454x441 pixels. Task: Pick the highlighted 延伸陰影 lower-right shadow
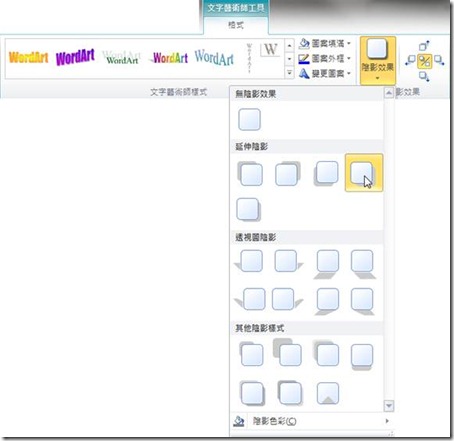(364, 173)
